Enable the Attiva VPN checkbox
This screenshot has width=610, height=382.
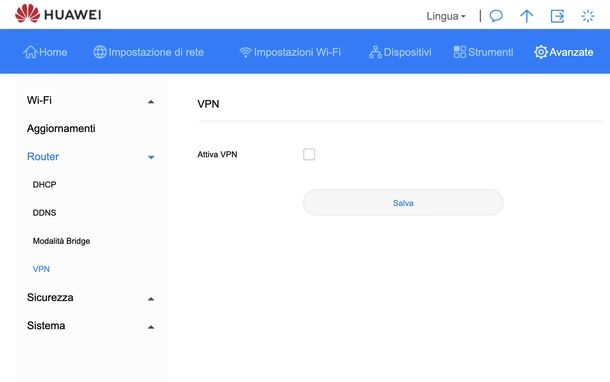(309, 154)
